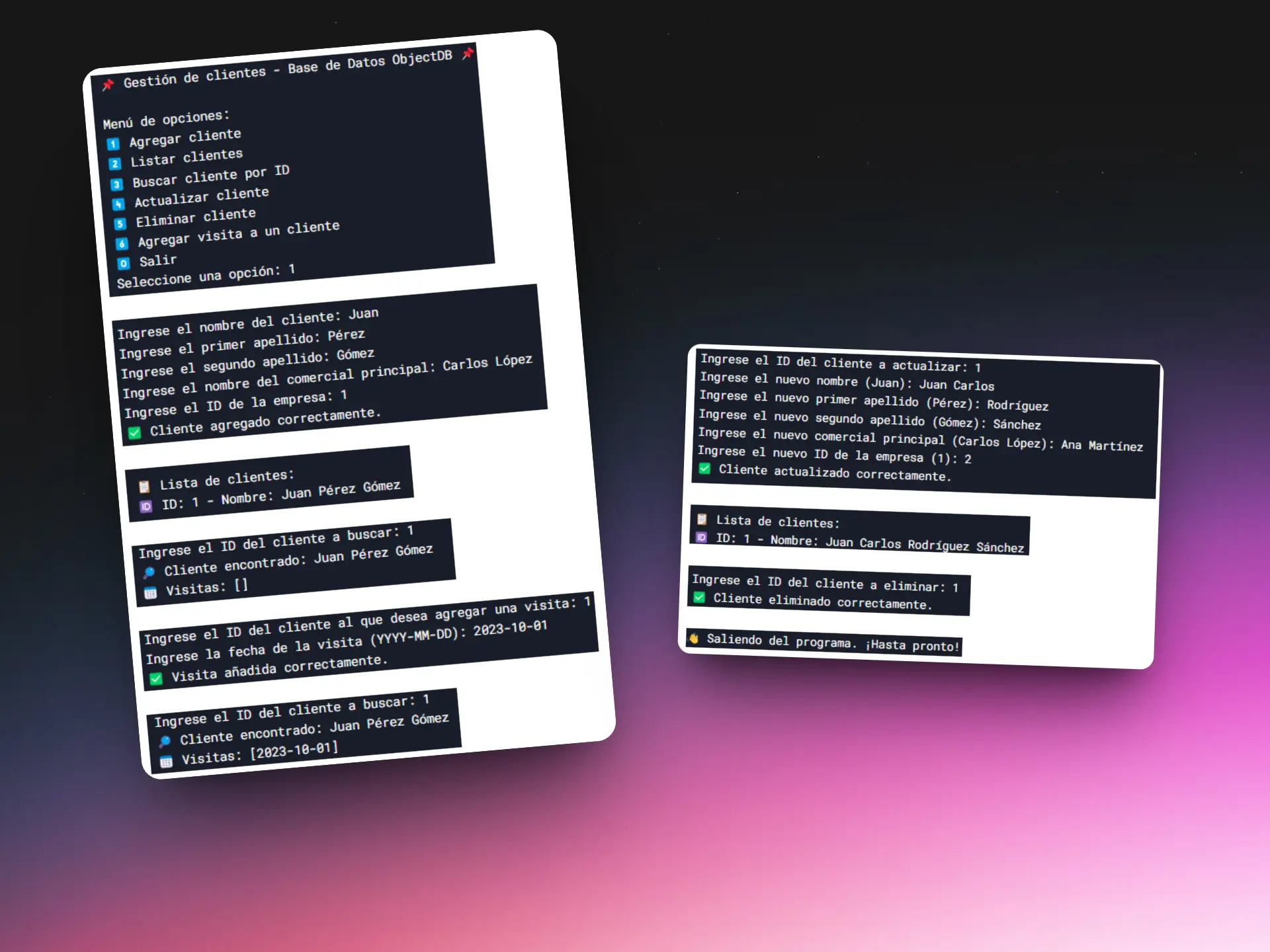This screenshot has width=1270, height=952.
Task: Click the green check beside 'Cliente actualizado correctamente.'
Action: [704, 468]
